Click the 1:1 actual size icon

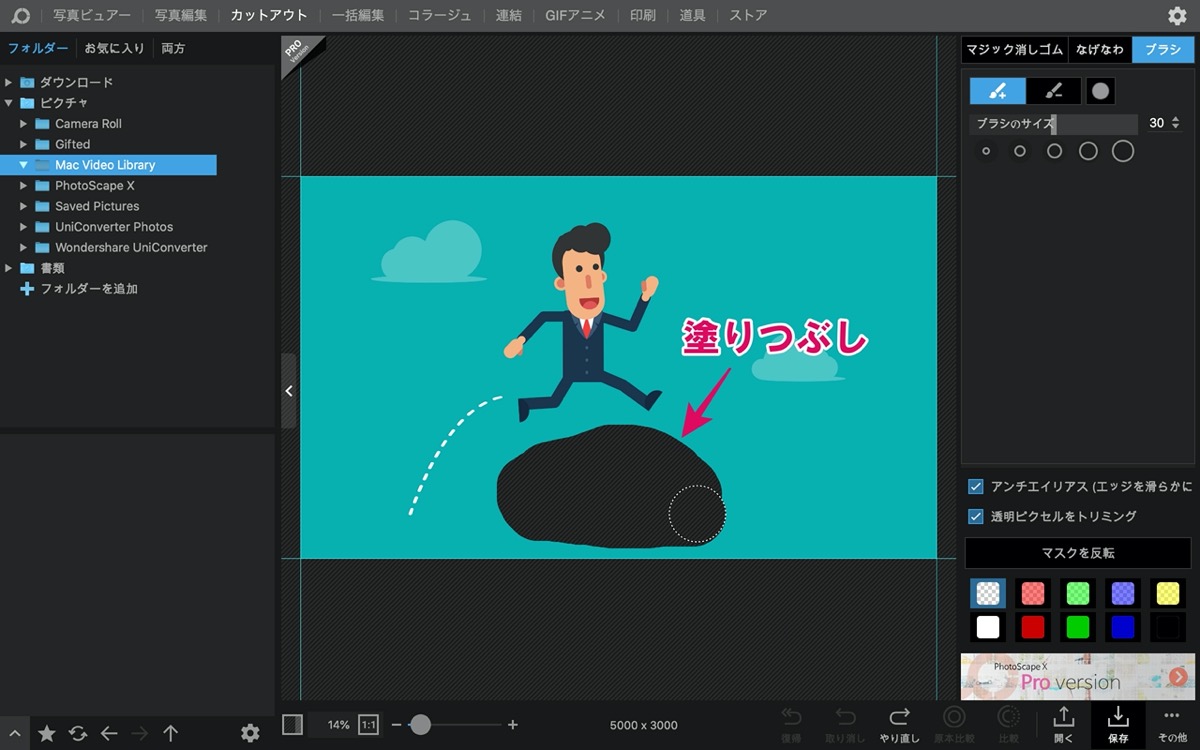368,724
